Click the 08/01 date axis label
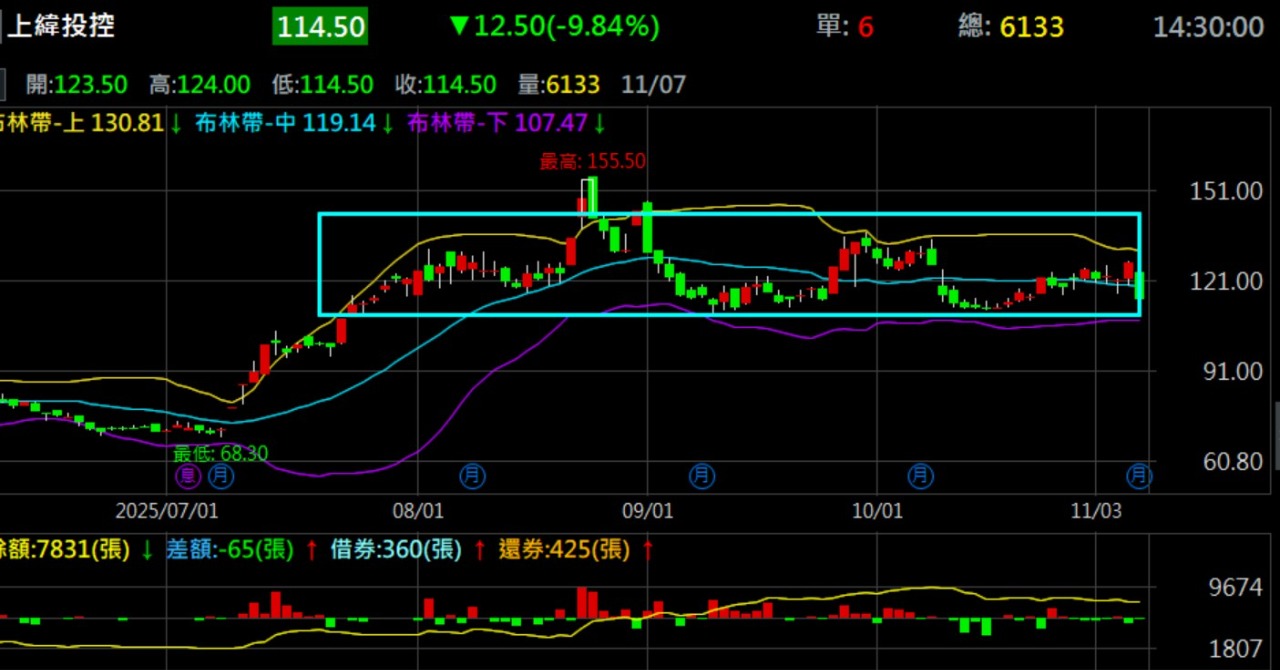The image size is (1280, 670). point(419,511)
